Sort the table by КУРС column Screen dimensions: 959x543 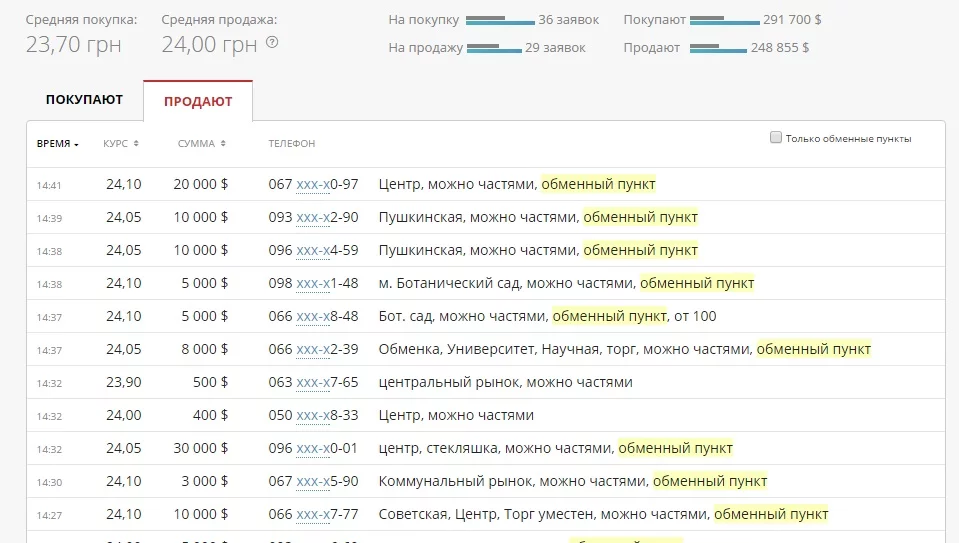pyautogui.click(x=120, y=144)
